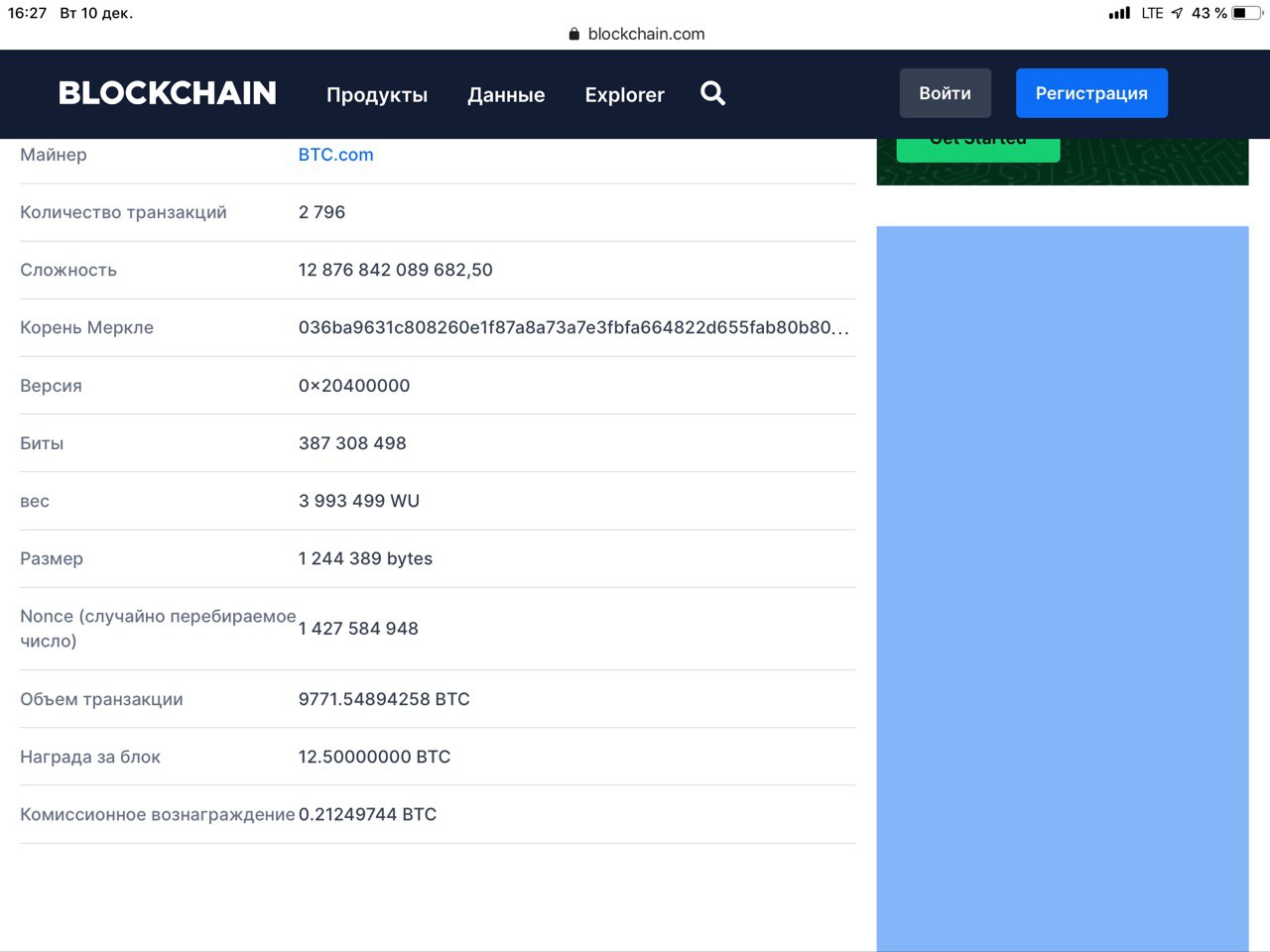1270x952 pixels.
Task: Click the Версия label
Action: [51, 386]
